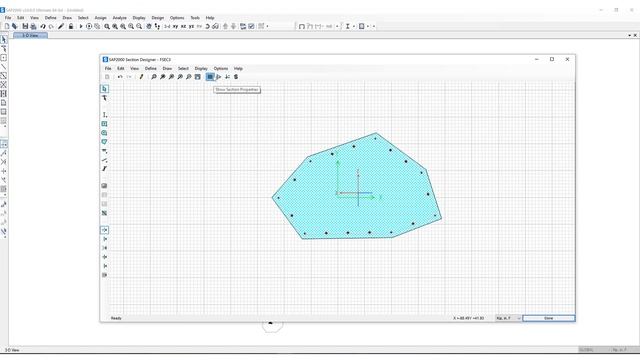Click Save icon in main SAP2000 toolbar
The image size is (640, 360).
(25, 26)
